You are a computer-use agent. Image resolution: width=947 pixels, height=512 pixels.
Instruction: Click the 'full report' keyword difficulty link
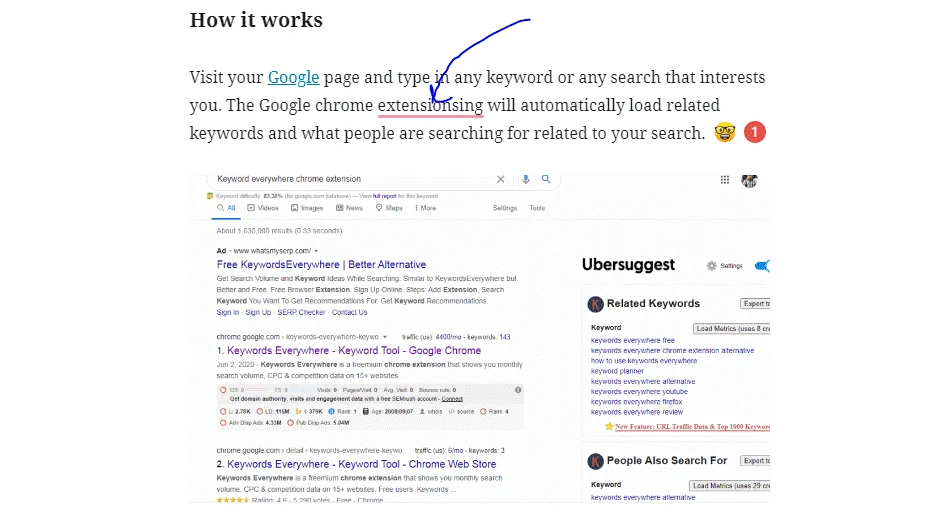click(x=384, y=196)
